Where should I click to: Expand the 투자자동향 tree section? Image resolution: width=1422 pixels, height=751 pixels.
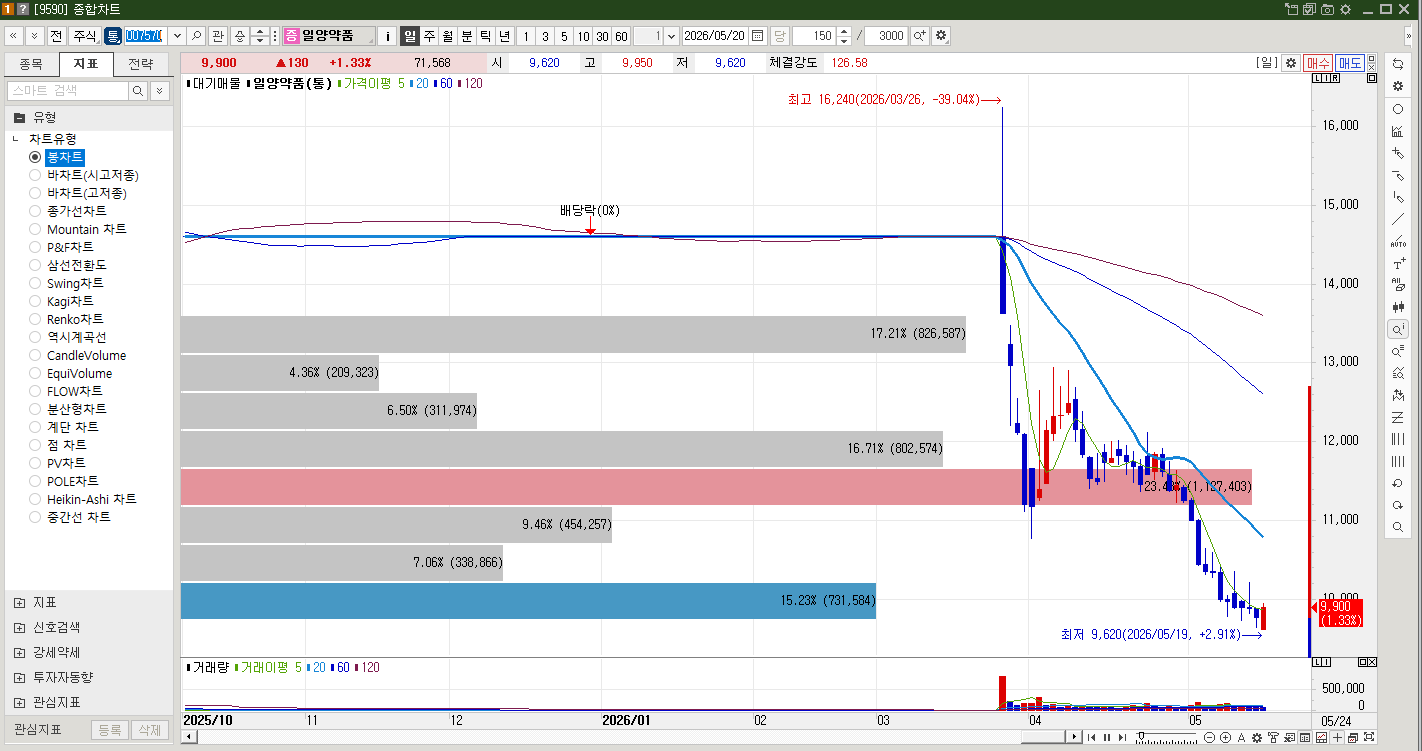tap(19, 677)
